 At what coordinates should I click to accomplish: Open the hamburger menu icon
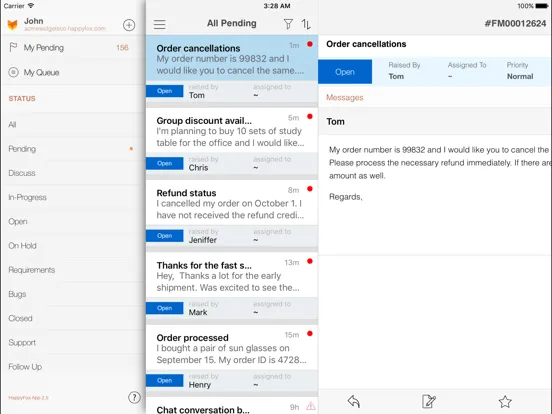[159, 24]
